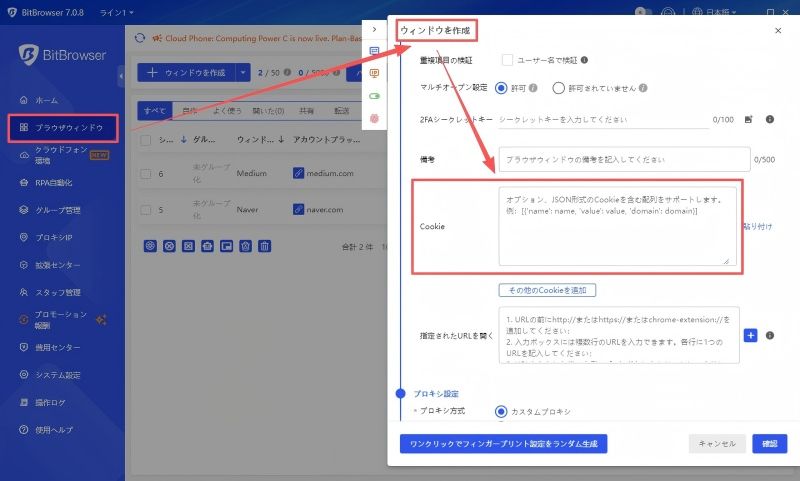Click the その他のCookieを追加 button

547,290
